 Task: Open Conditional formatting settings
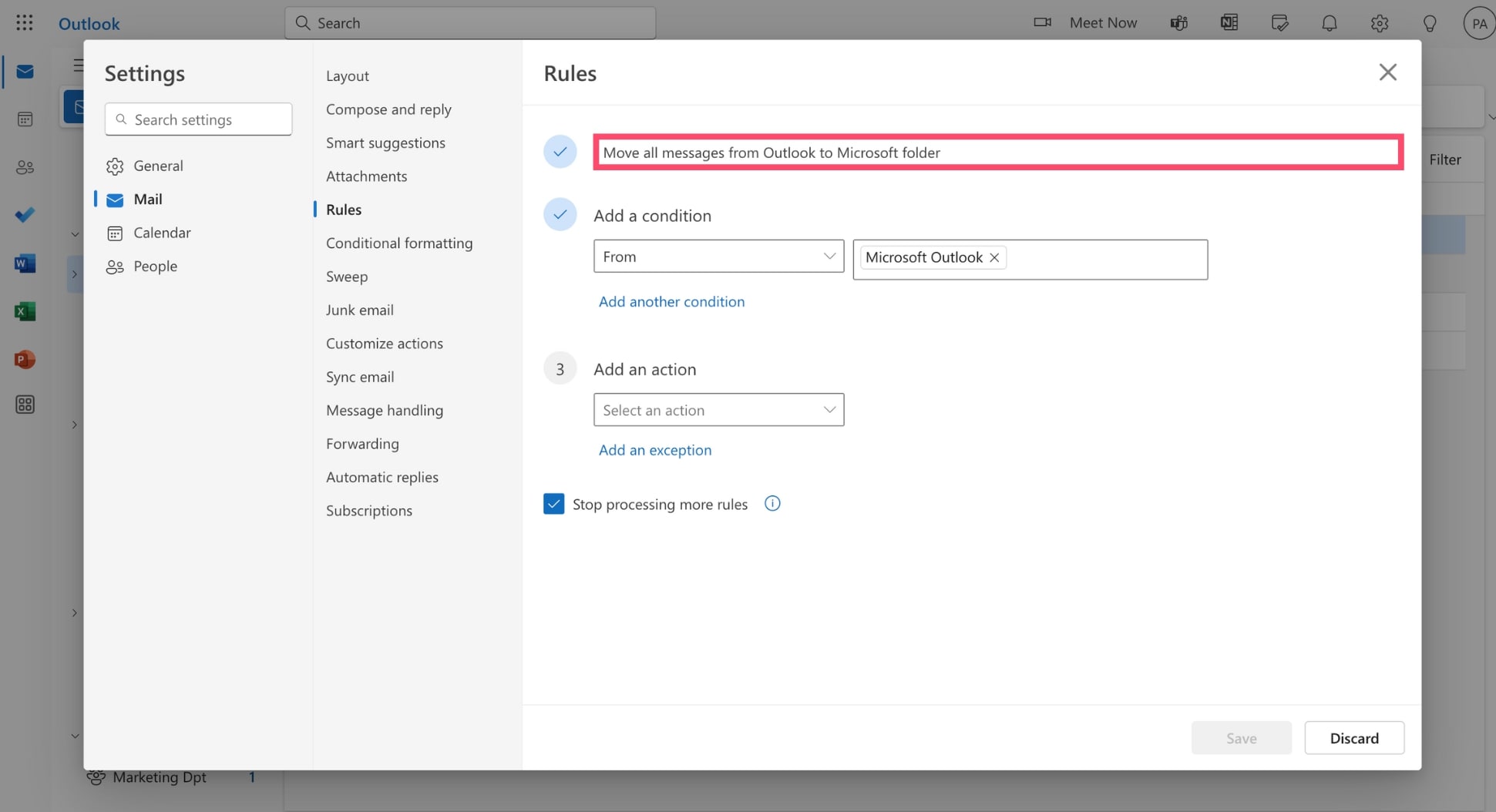pyautogui.click(x=399, y=243)
